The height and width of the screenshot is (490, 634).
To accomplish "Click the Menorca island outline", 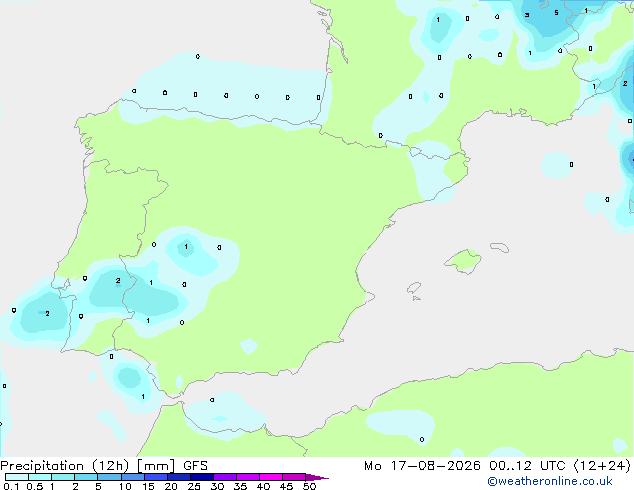I will pos(500,247).
